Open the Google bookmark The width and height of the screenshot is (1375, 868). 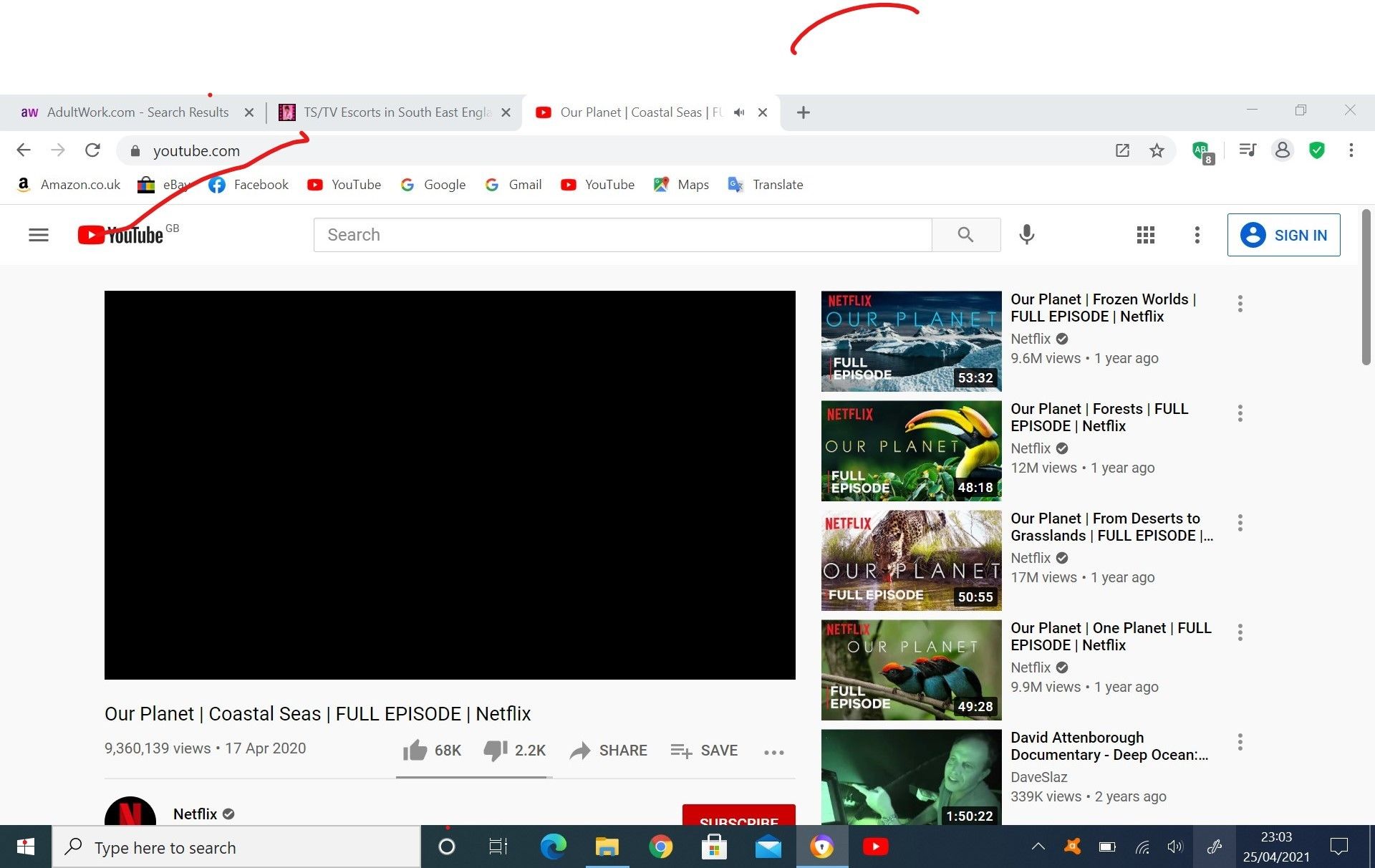[433, 185]
